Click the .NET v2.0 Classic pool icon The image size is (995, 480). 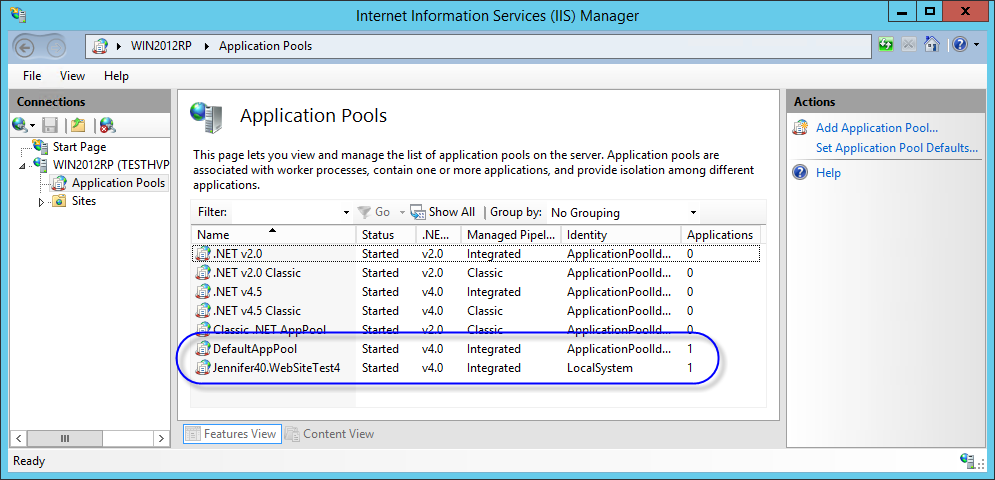[202, 272]
